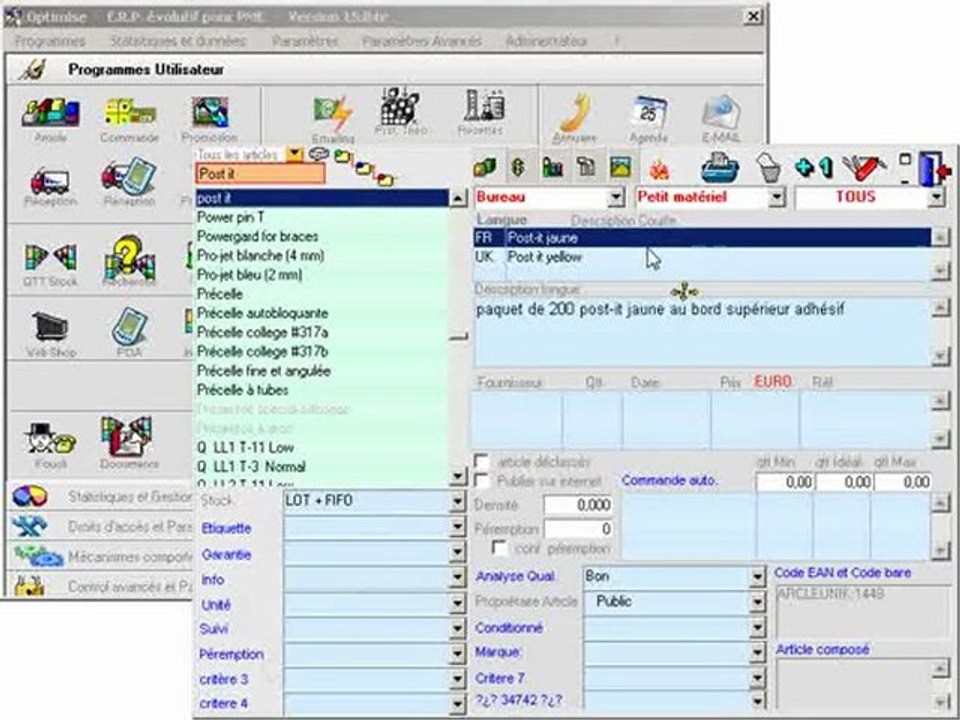This screenshot has height=720, width=960.
Task: Click the article list scroll-down arrow
Action: tap(458, 476)
